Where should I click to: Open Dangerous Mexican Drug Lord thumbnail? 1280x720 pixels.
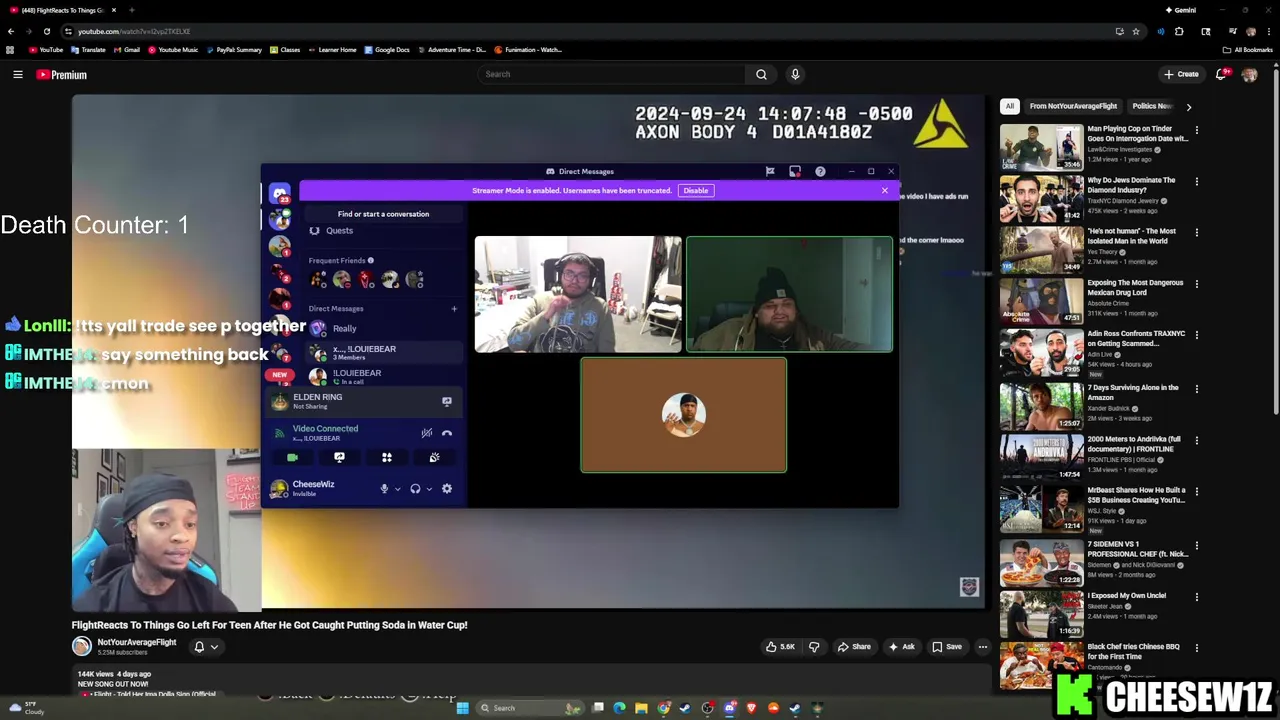tap(1041, 303)
